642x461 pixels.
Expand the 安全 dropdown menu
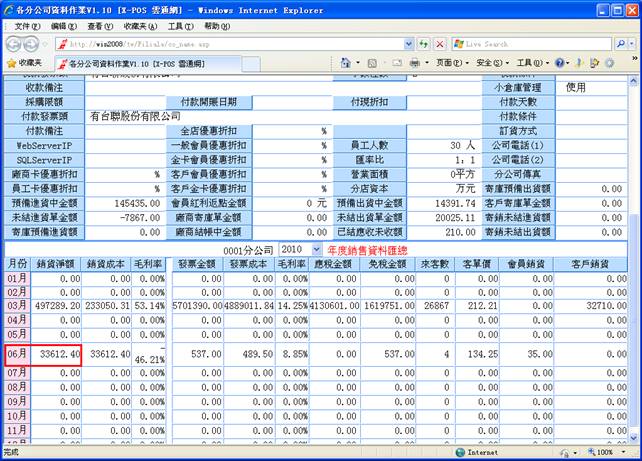point(489,63)
